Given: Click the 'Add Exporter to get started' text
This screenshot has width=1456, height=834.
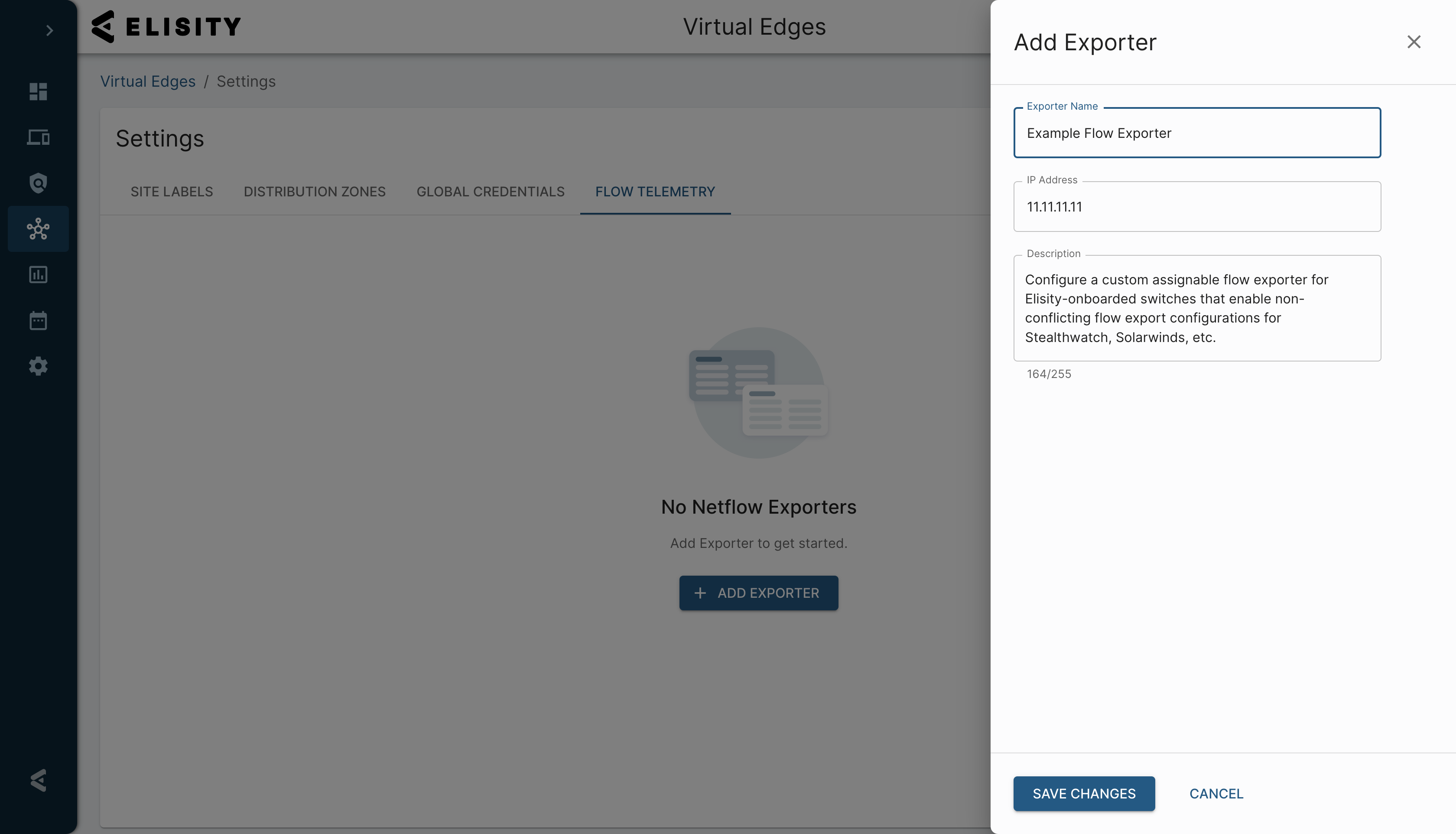Looking at the screenshot, I should pos(759,543).
